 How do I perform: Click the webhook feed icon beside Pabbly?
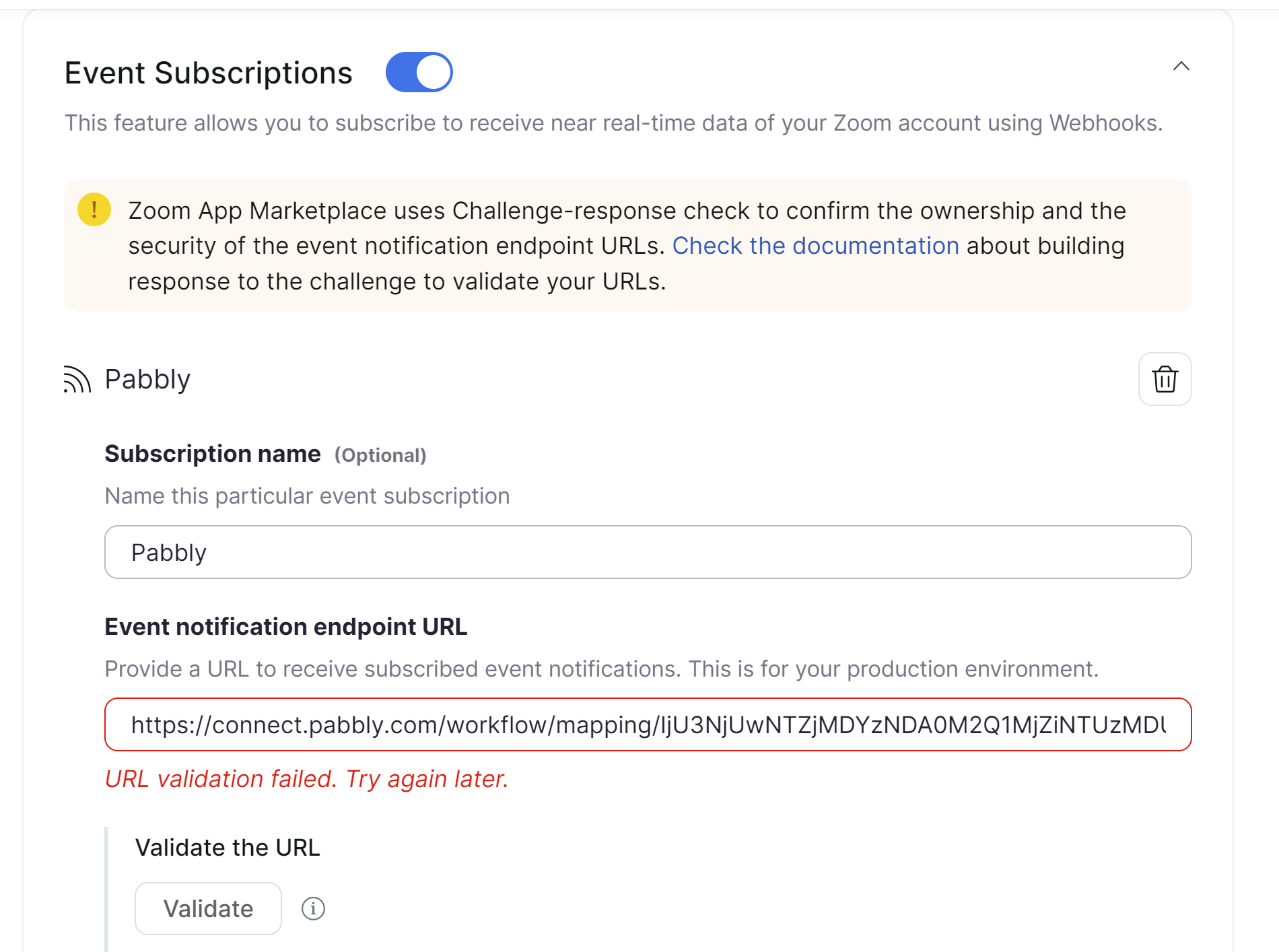click(x=77, y=379)
